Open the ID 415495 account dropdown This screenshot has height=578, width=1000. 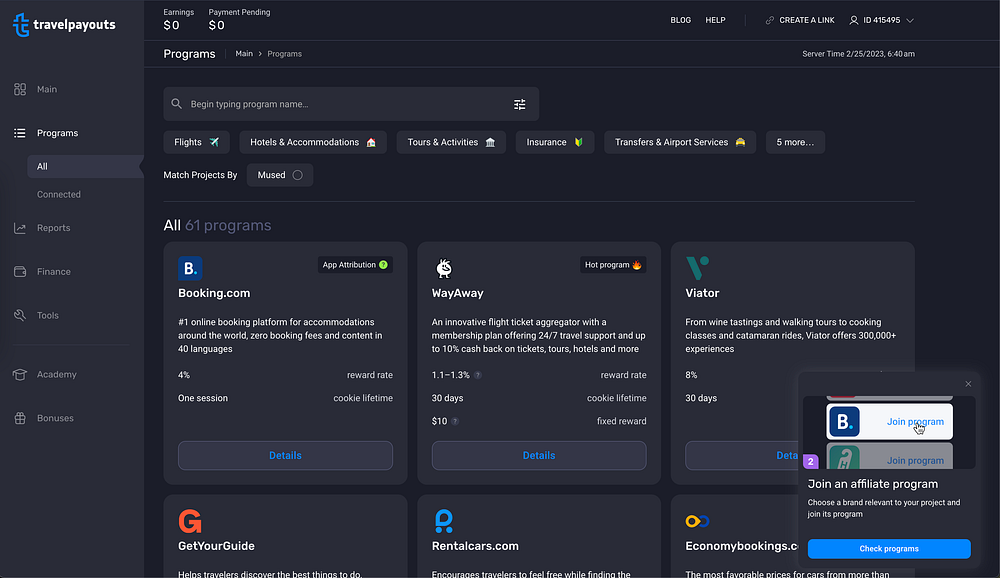882,20
